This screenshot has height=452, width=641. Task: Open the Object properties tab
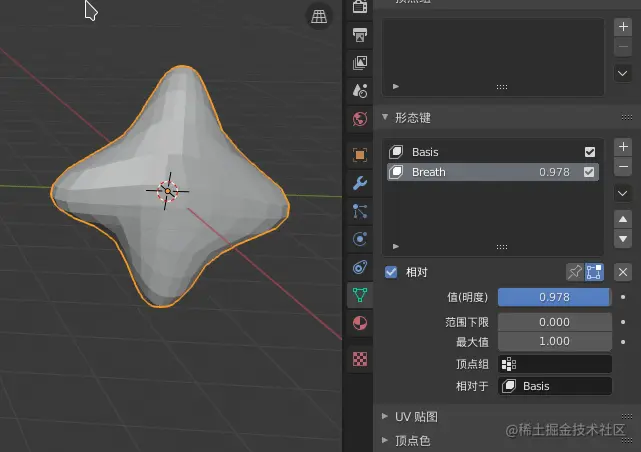click(360, 155)
